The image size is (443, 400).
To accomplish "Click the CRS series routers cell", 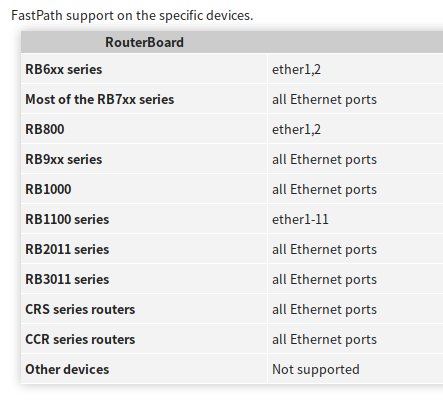I will point(80,309).
